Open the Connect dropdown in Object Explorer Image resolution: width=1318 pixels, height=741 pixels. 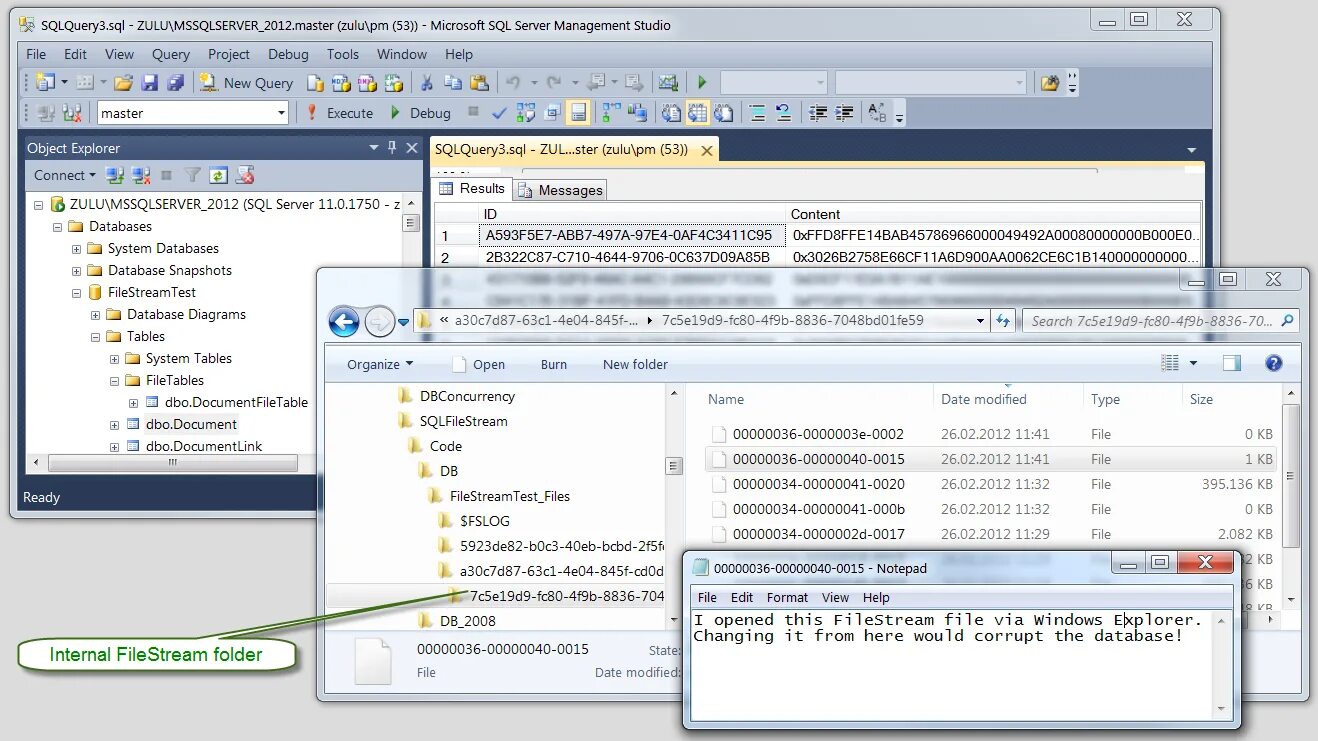[x=65, y=175]
